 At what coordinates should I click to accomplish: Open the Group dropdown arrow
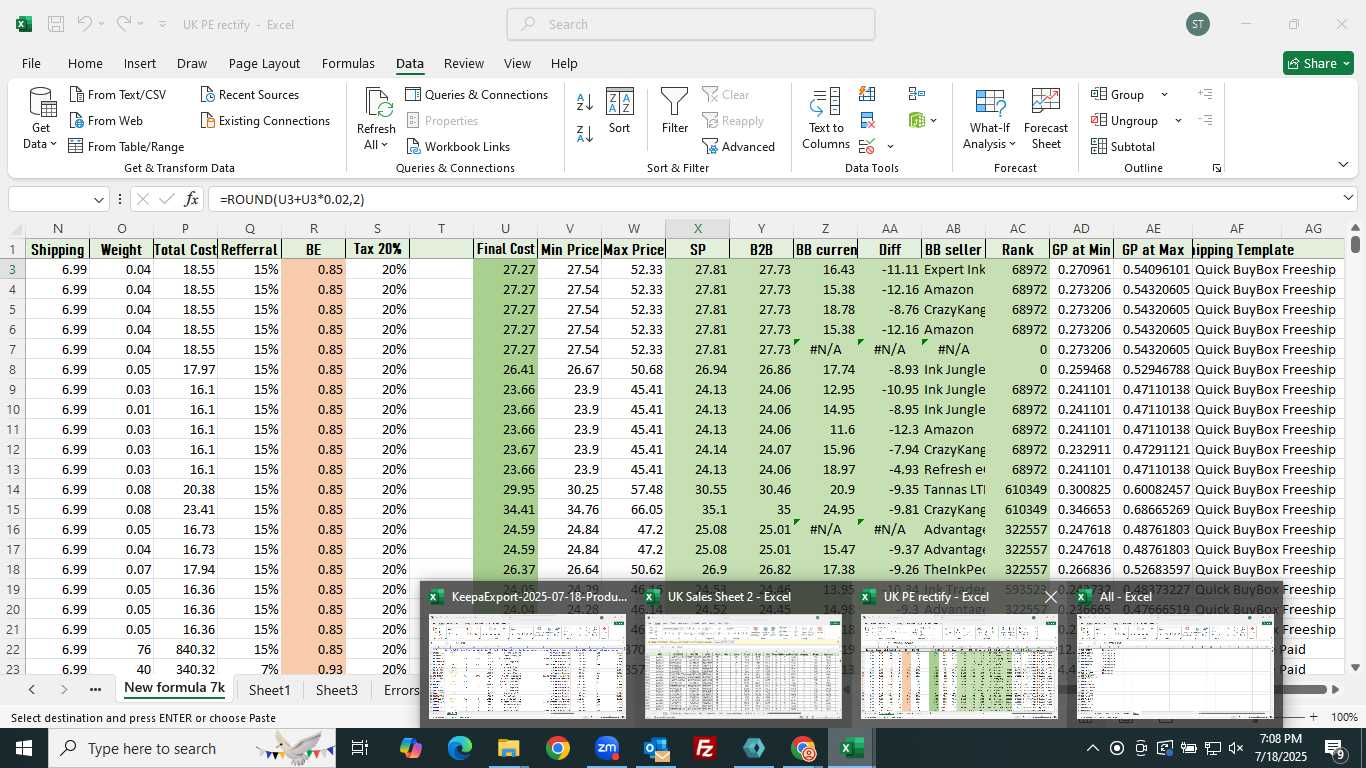tap(1164, 94)
